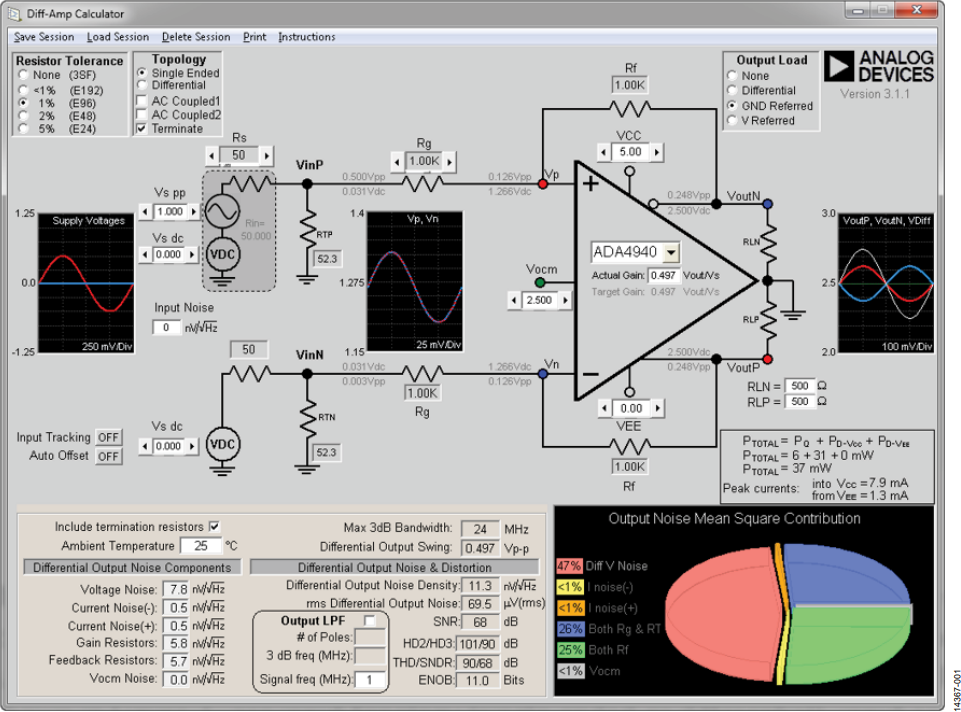961x712 pixels.
Task: Click the red Diff V Noise swatch
Action: [569, 566]
